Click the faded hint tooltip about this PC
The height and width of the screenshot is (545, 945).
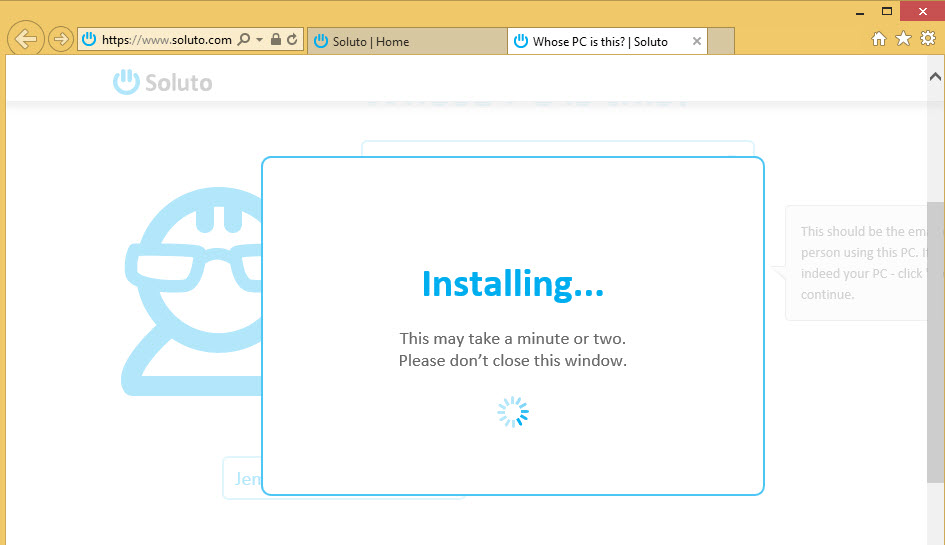point(856,263)
